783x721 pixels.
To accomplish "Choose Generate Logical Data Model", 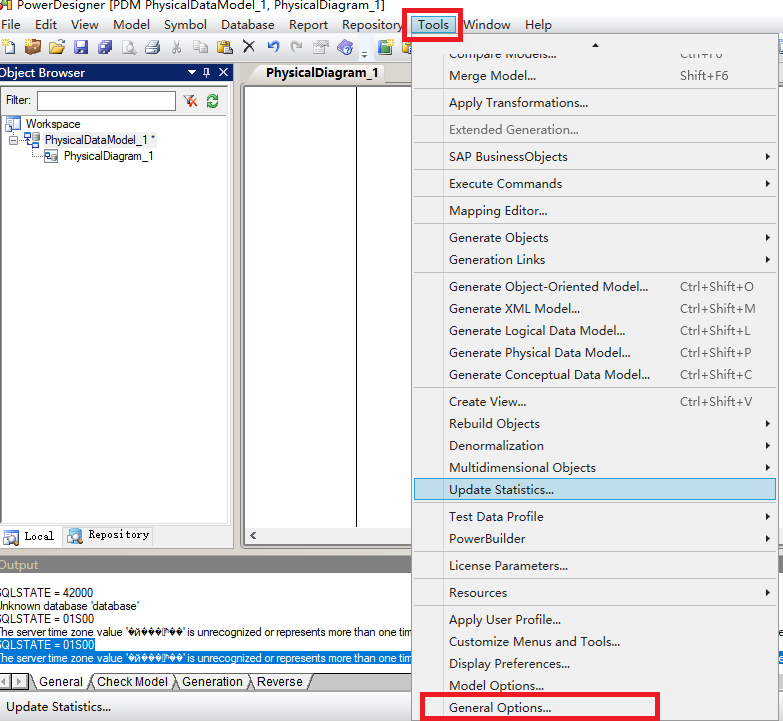I will click(595, 331).
